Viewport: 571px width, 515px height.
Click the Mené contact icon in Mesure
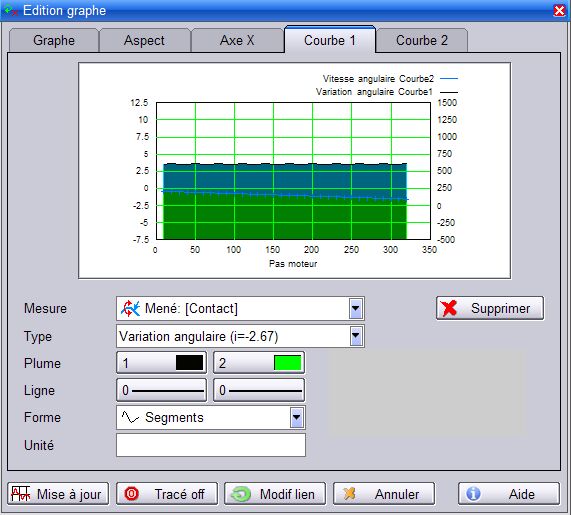click(x=130, y=308)
